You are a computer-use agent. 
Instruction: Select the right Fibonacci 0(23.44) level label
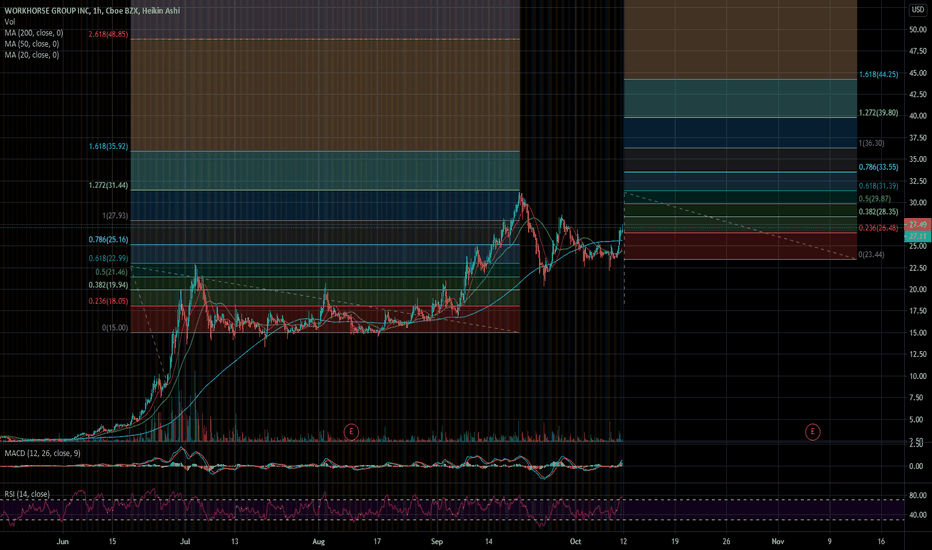point(871,254)
